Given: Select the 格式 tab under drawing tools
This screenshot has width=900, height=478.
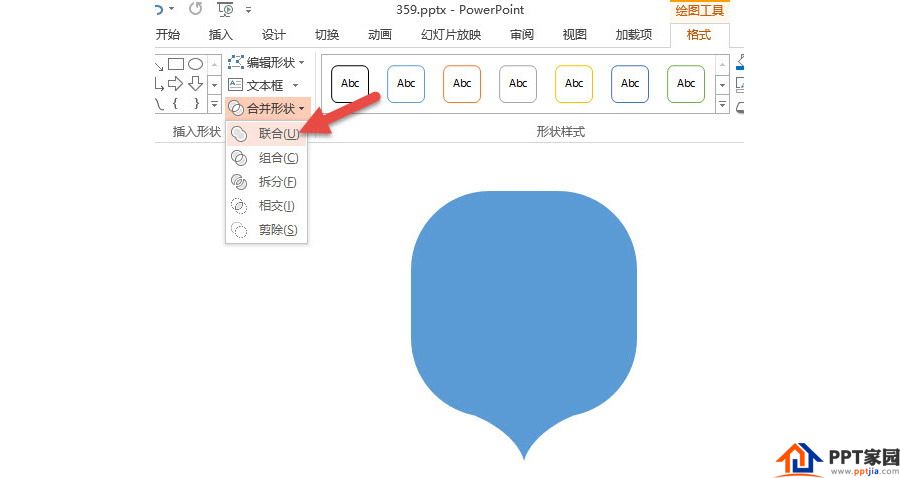Looking at the screenshot, I should [x=699, y=34].
